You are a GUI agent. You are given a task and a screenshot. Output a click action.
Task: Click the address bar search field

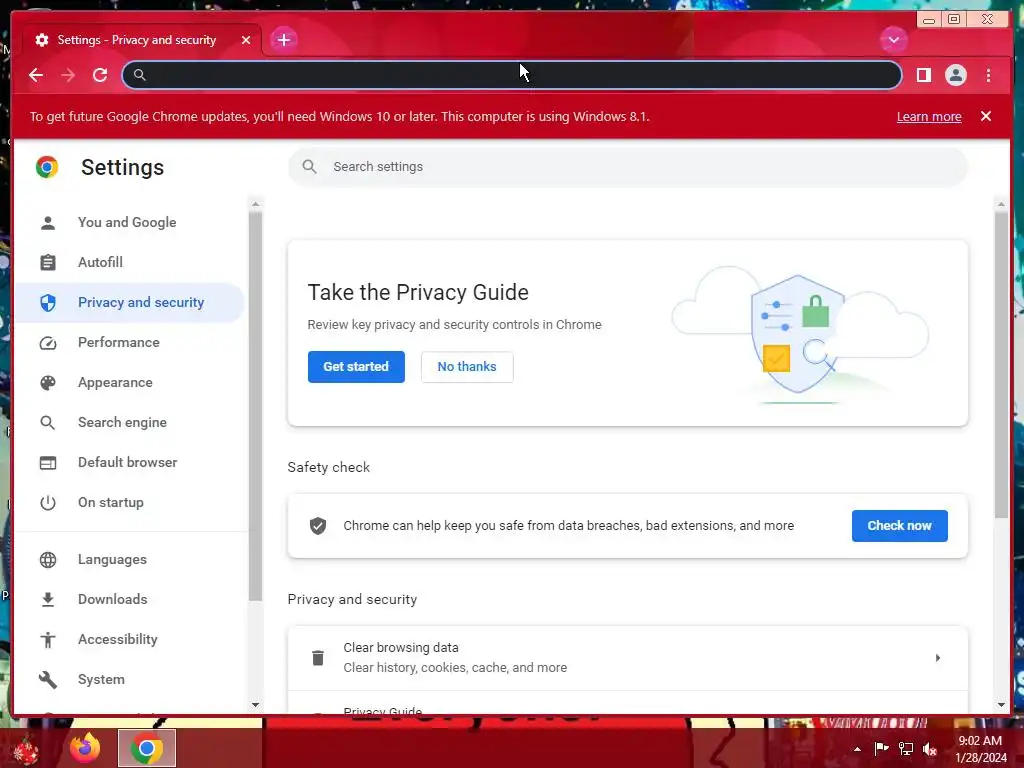(x=511, y=75)
